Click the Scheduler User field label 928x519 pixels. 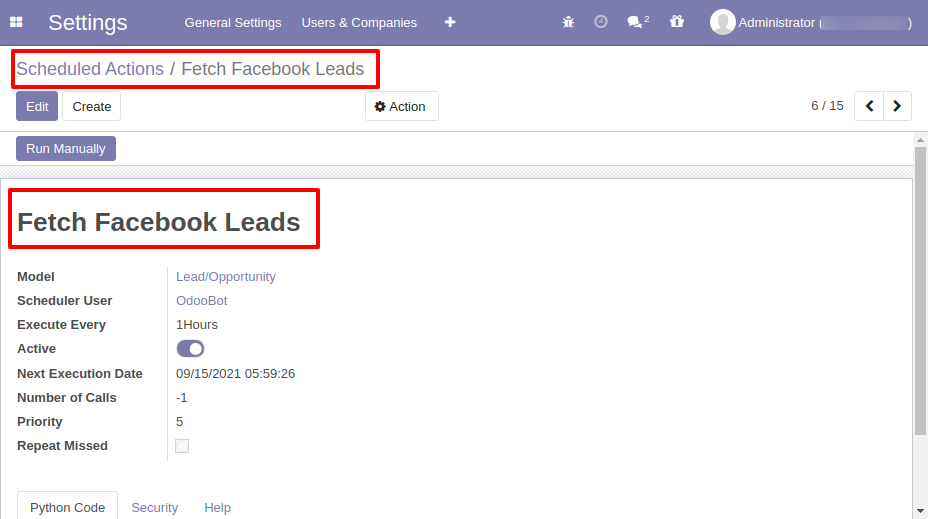coord(65,301)
